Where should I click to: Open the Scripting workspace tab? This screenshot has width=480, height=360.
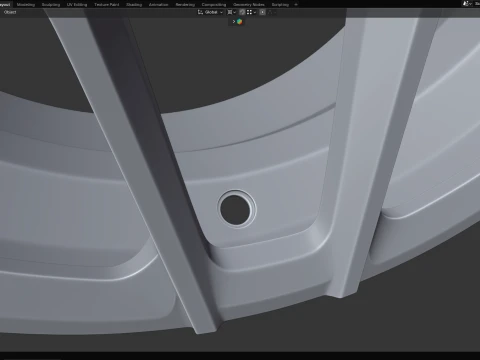(280, 4)
